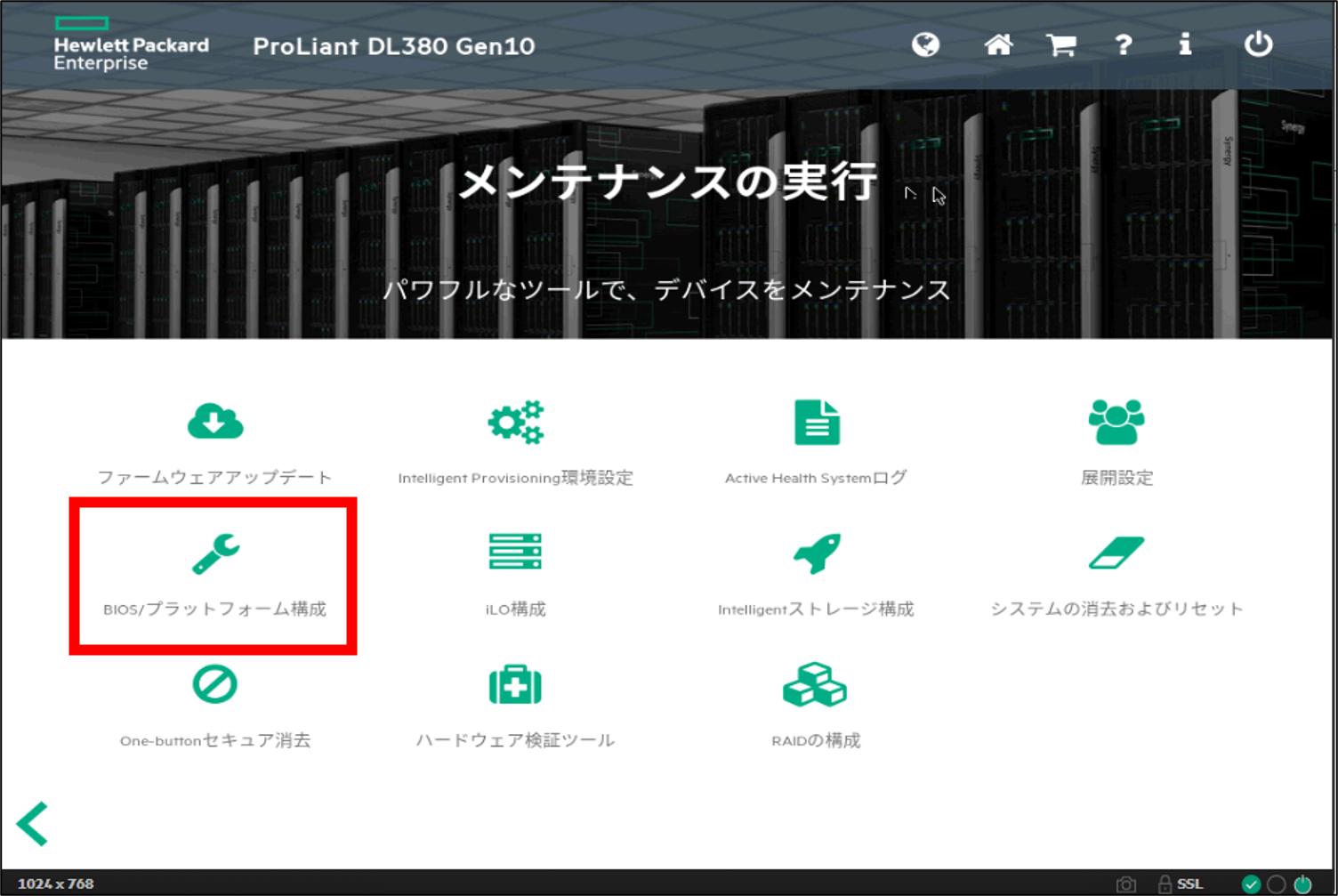Open system erase and reset eraser icon
The height and width of the screenshot is (896, 1338).
[x=1116, y=553]
